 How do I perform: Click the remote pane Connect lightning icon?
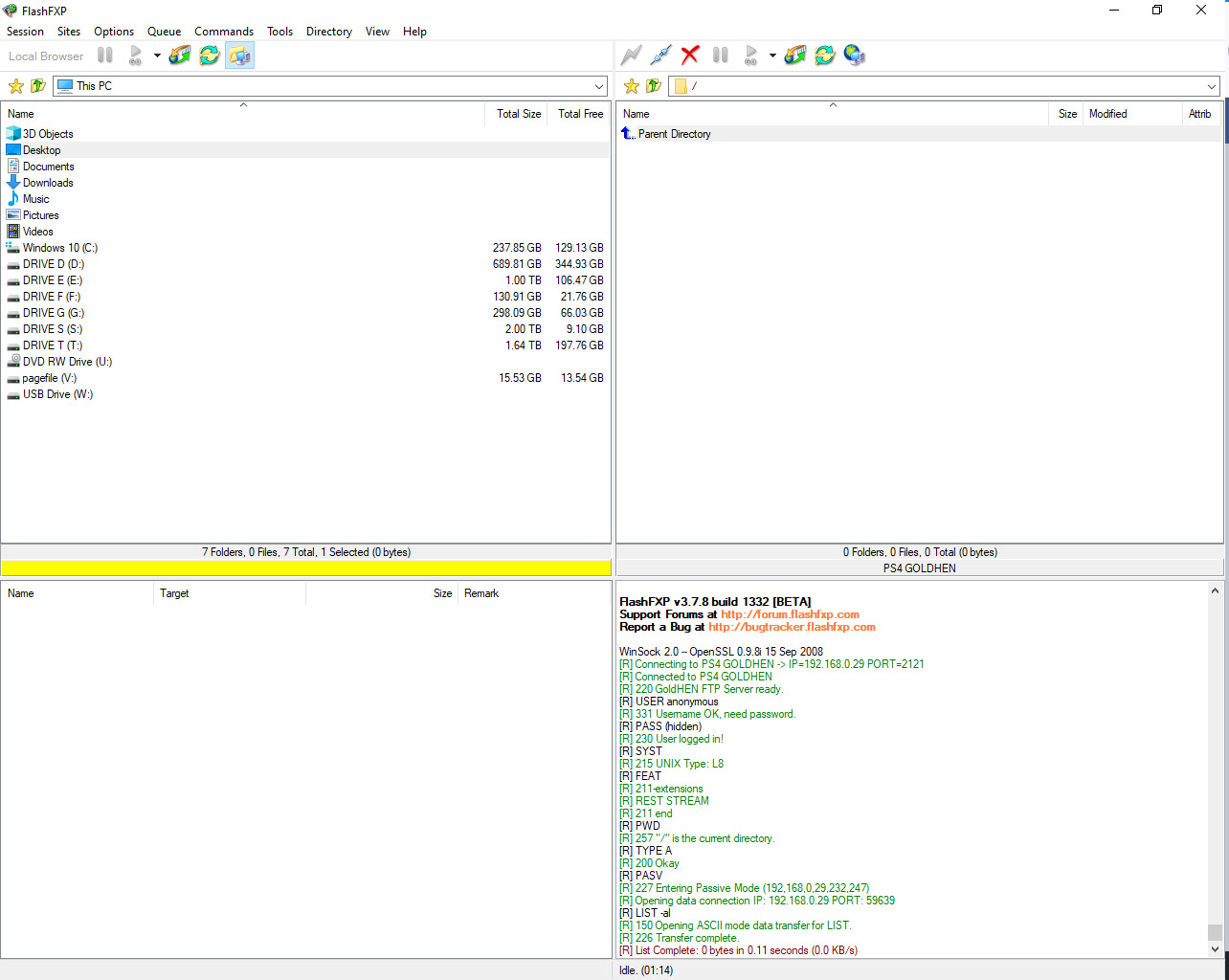631,56
